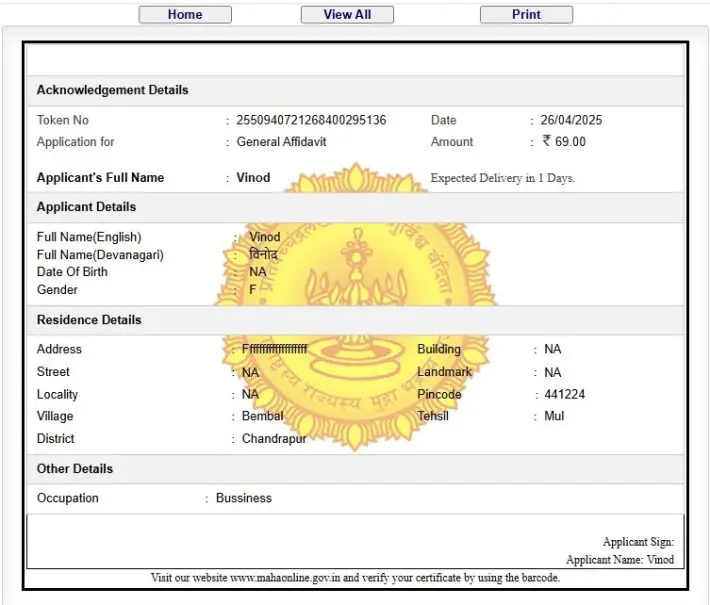This screenshot has width=710, height=605.
Task: Click the Print button
Action: pos(526,14)
